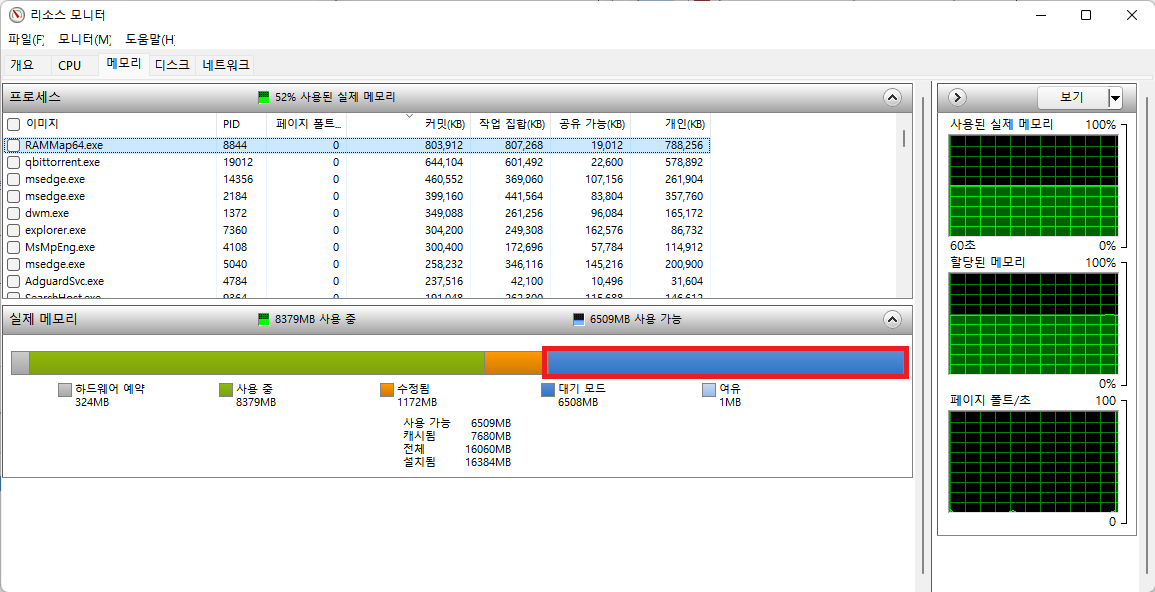The width and height of the screenshot is (1155, 592).
Task: Sort by 공유 가능(KB) column header
Action: (x=591, y=124)
